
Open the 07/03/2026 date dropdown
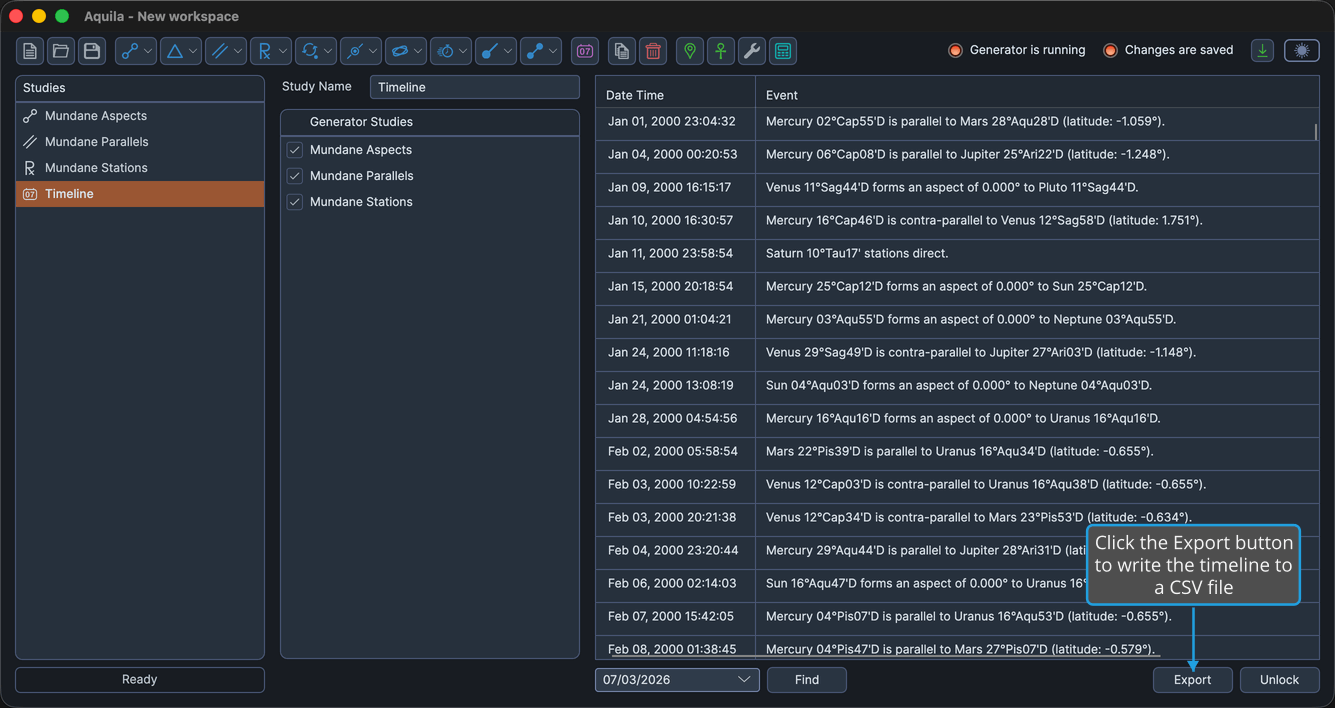[x=677, y=680]
